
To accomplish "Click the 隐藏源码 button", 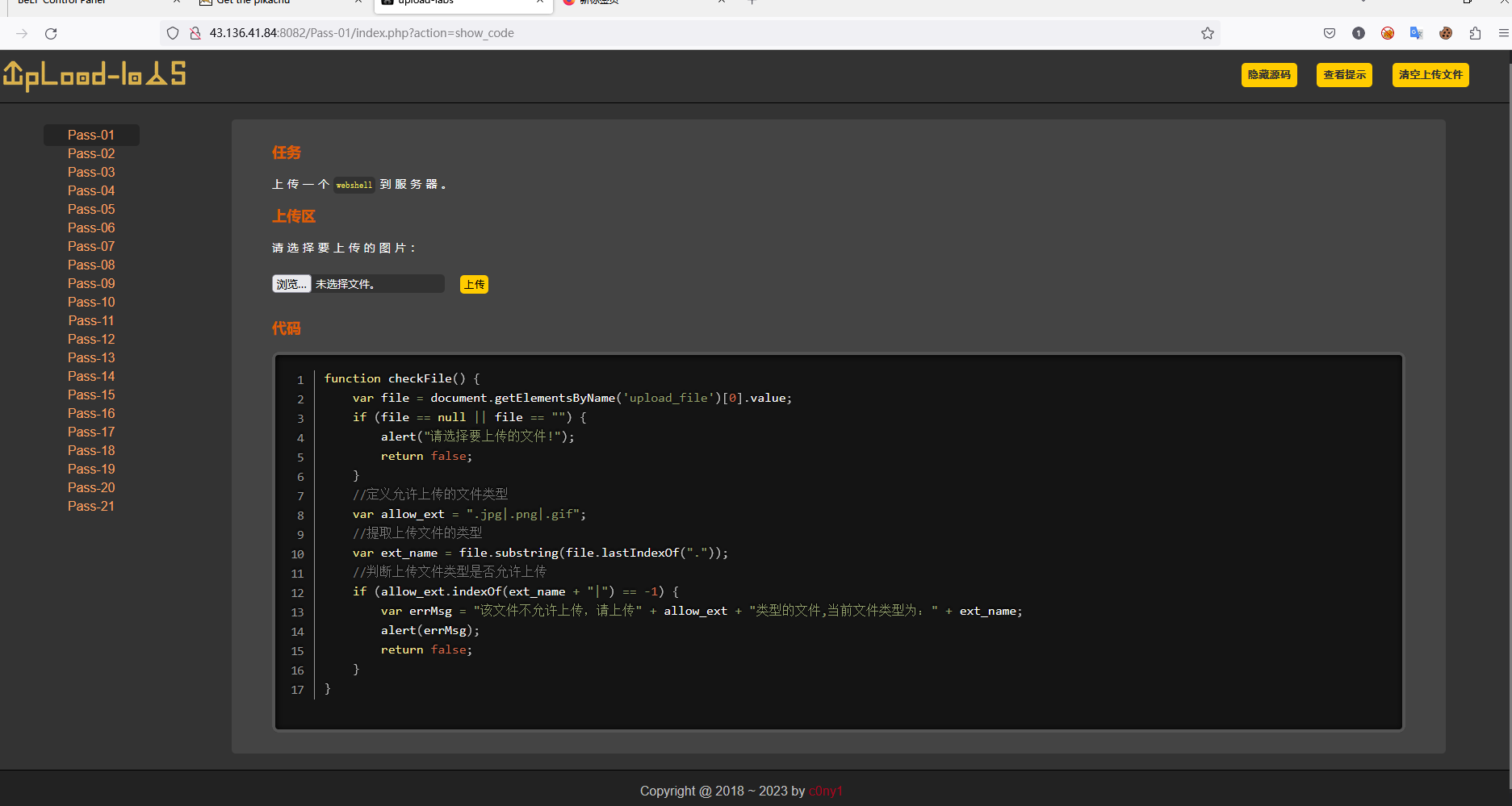I will pos(1269,75).
